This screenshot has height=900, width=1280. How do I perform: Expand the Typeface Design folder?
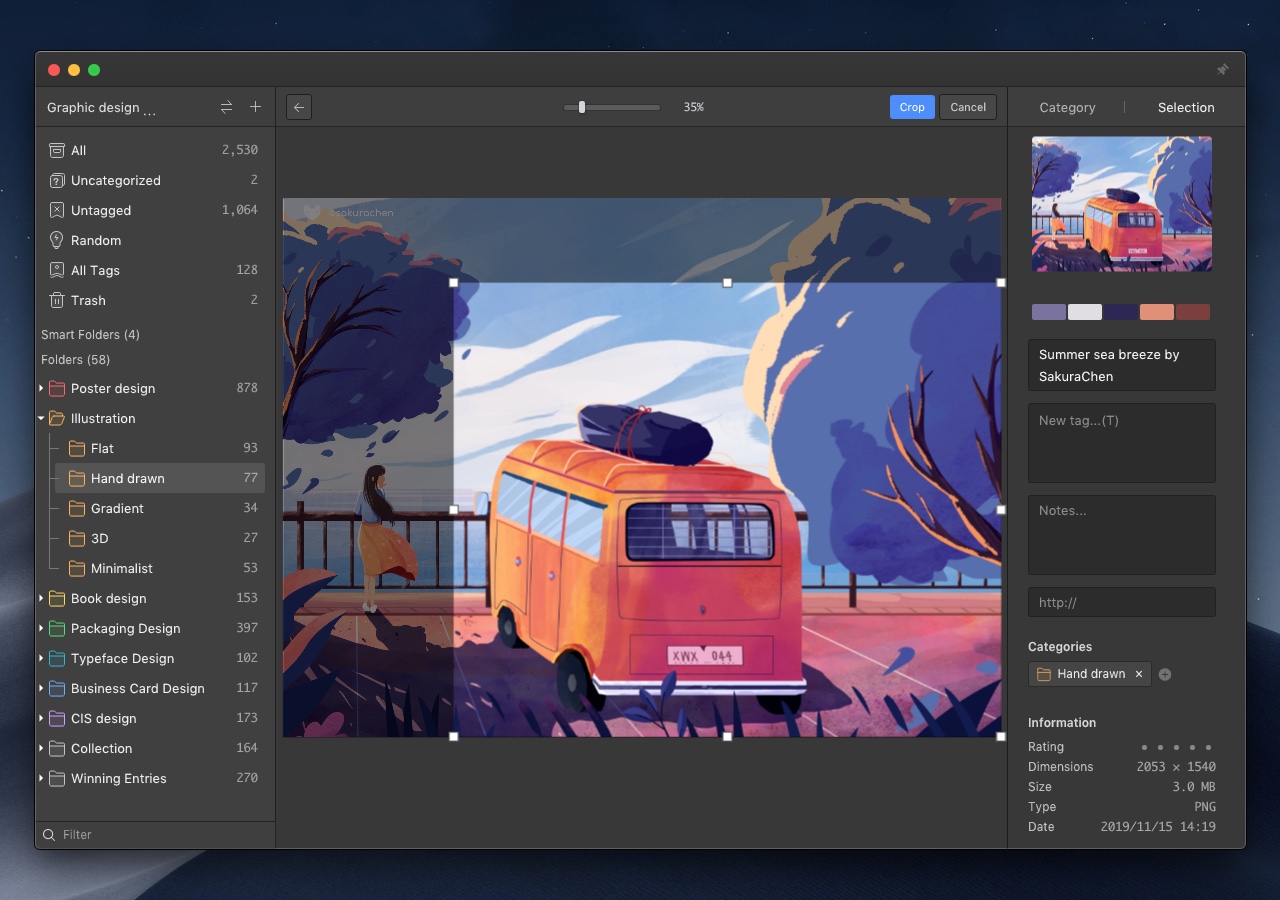pyautogui.click(x=41, y=658)
